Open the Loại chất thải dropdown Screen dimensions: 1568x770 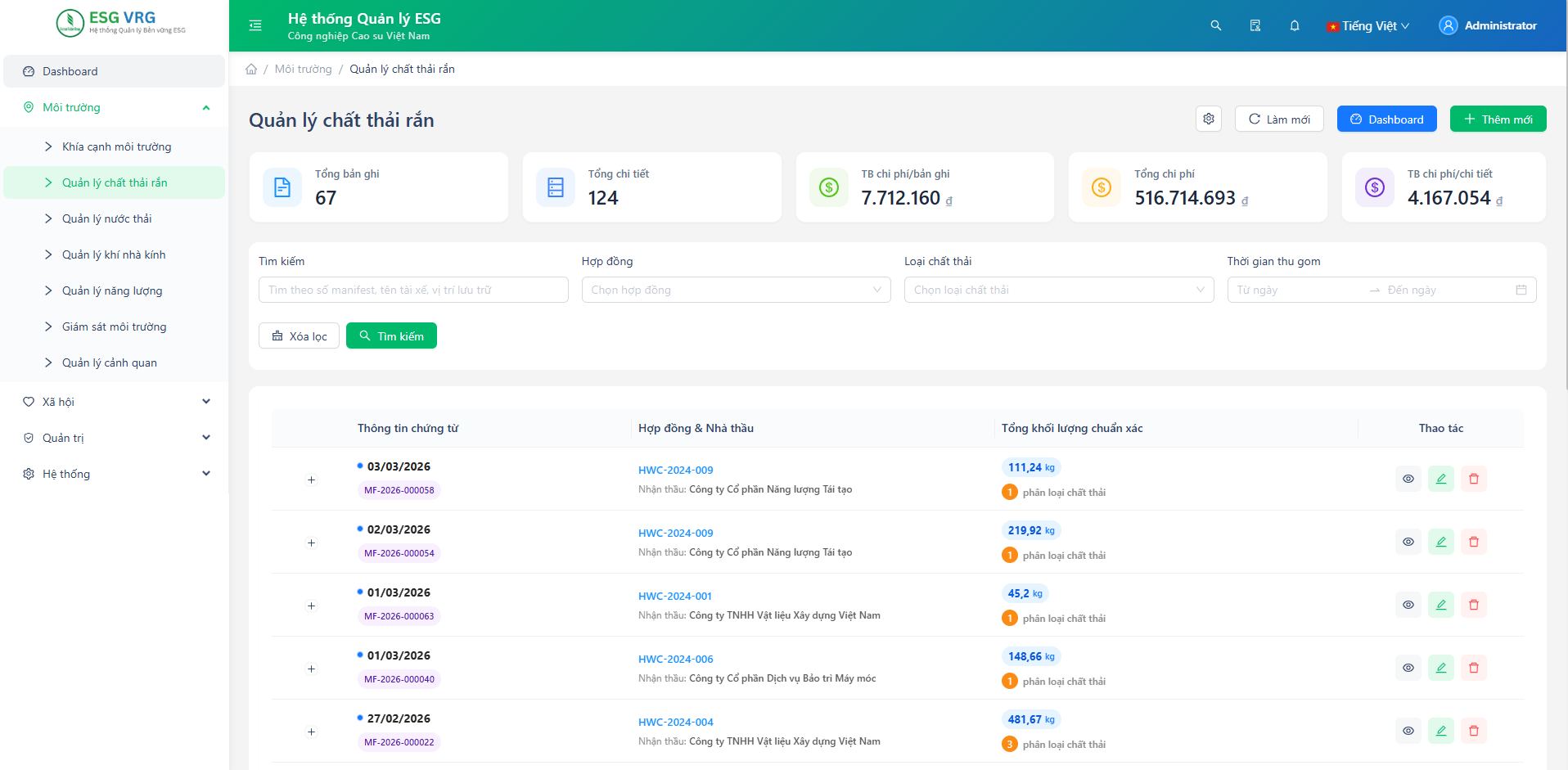point(1059,290)
